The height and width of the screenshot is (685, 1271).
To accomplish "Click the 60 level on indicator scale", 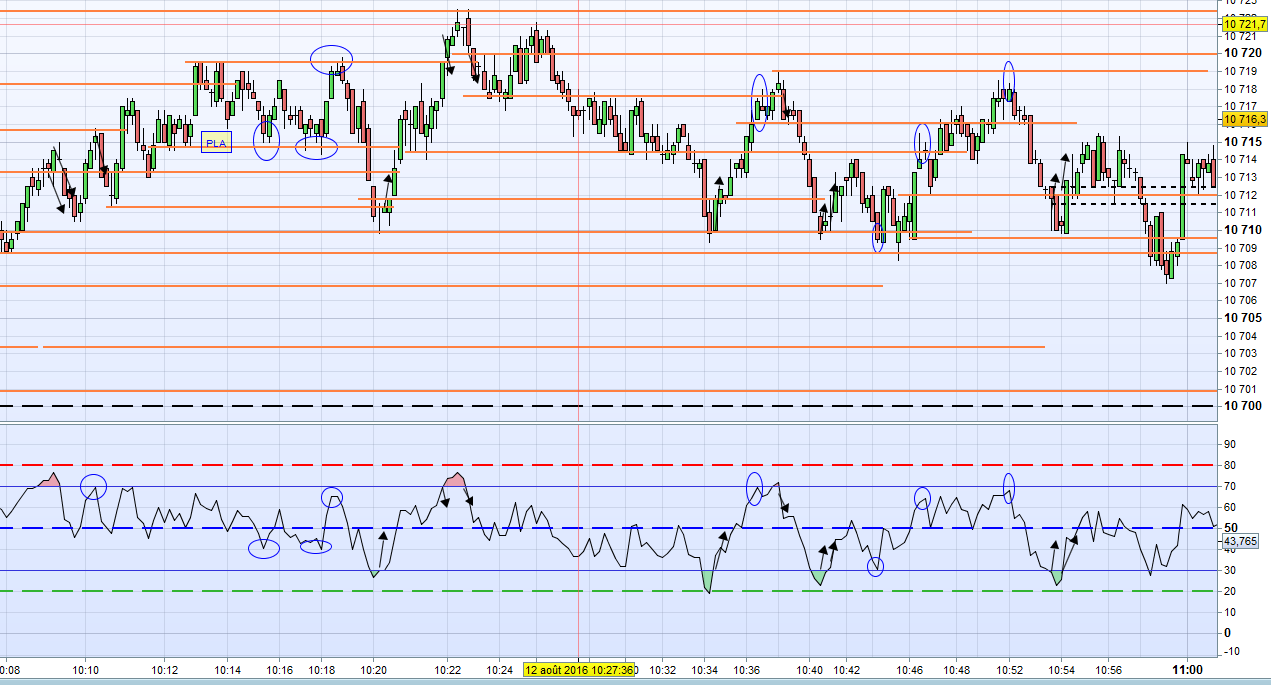I will tap(1230, 507).
